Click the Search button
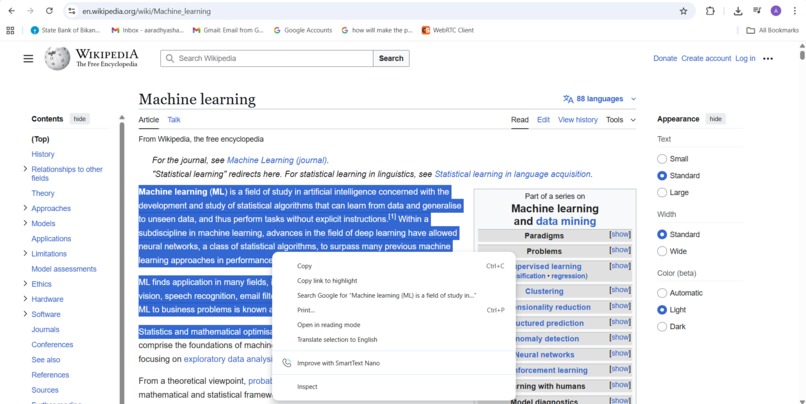This screenshot has width=806, height=404. (391, 59)
